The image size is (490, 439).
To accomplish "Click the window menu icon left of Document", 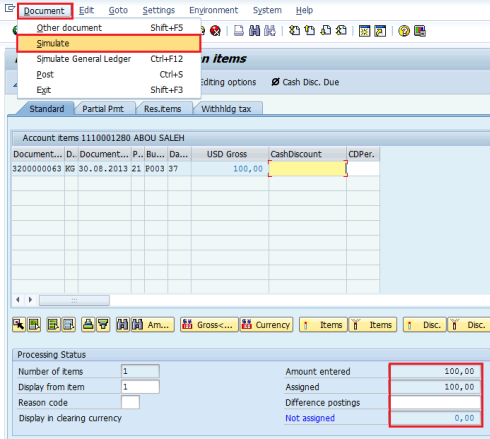I will click(x=10, y=8).
